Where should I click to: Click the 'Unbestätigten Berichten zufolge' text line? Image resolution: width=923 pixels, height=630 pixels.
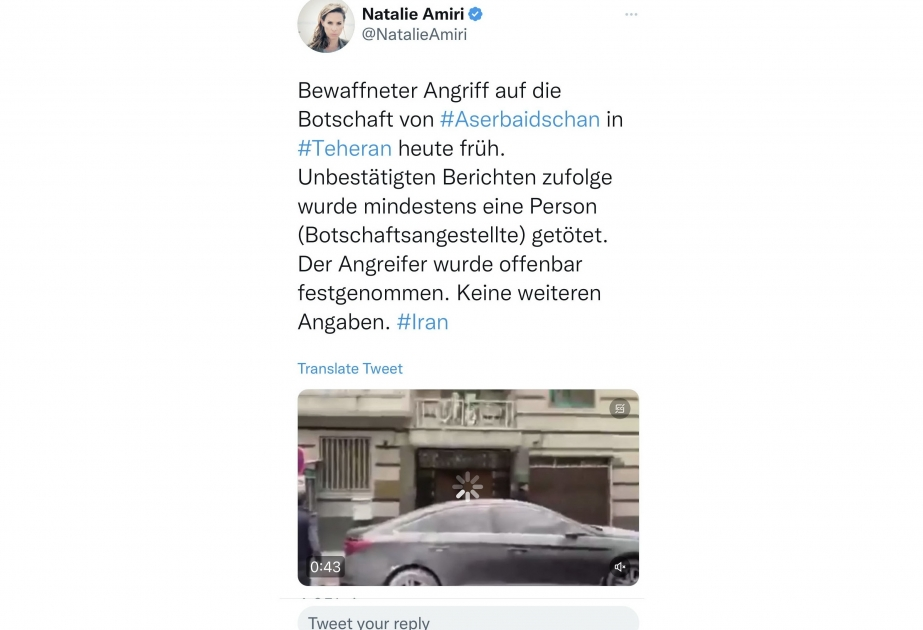[x=454, y=177]
